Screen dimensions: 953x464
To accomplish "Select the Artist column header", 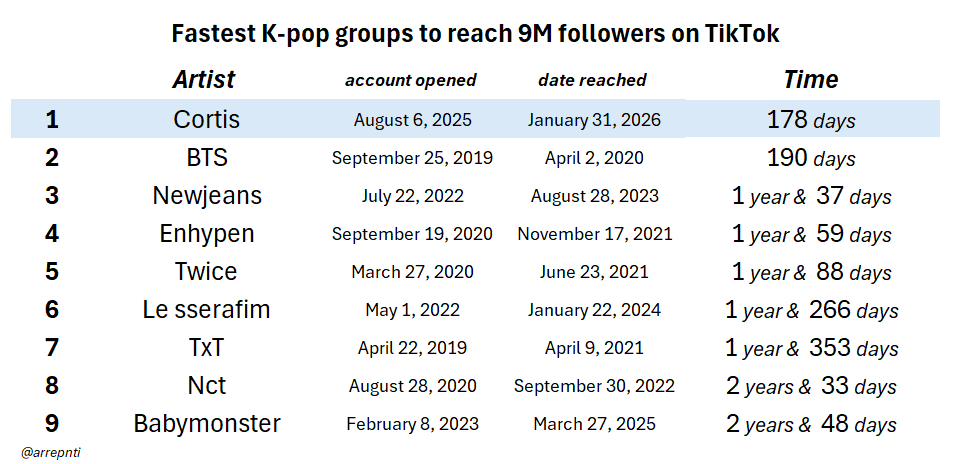I will coord(204,80).
